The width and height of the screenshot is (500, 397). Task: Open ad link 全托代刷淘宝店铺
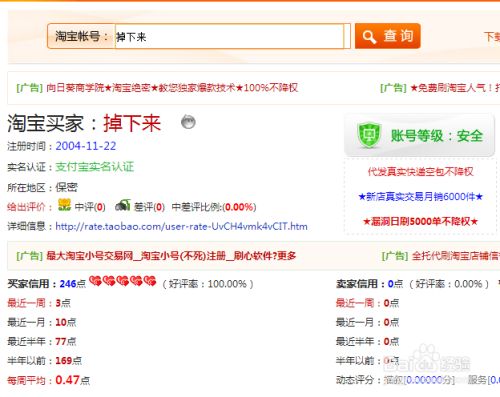click(x=456, y=256)
